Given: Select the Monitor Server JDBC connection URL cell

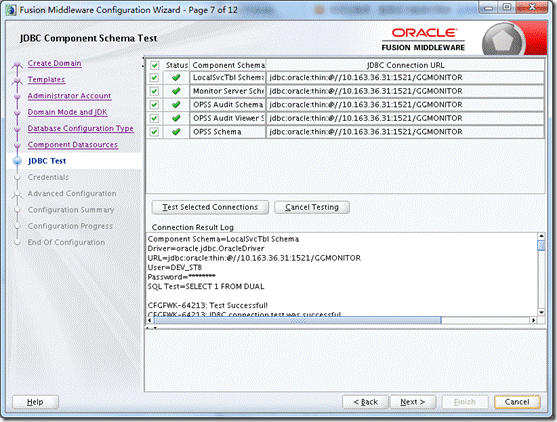Looking at the screenshot, I should 405,91.
